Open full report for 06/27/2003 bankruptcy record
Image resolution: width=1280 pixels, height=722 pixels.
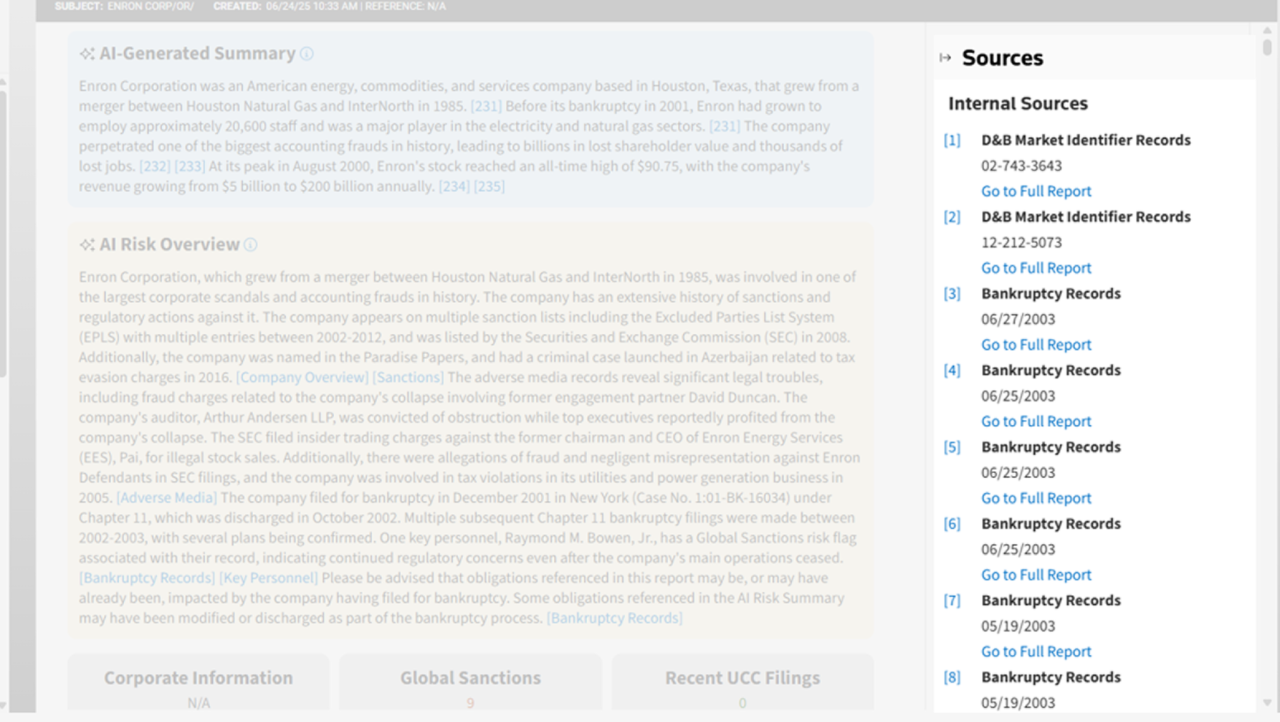coord(1036,345)
